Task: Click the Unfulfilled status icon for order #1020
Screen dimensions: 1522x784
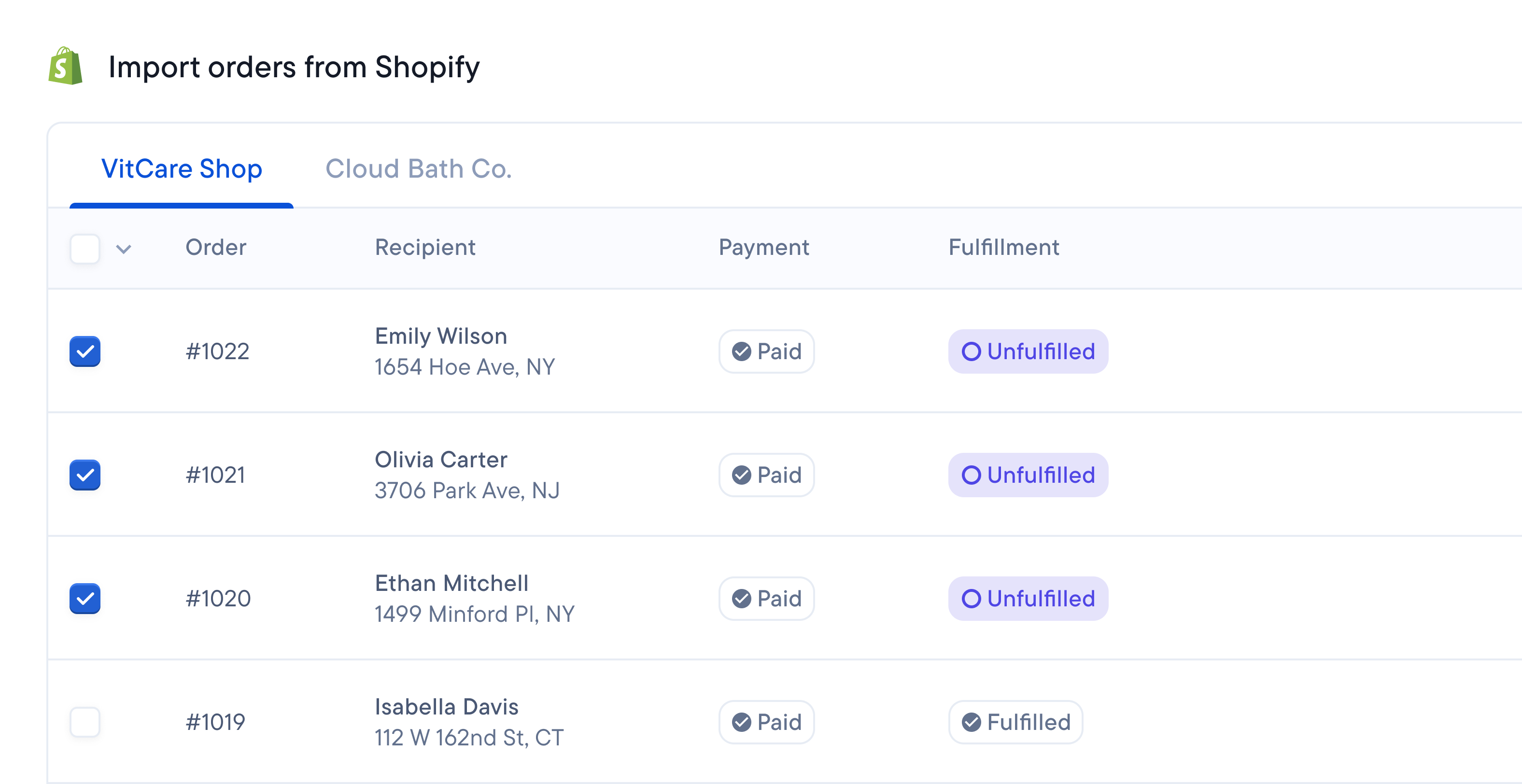Action: [972, 599]
